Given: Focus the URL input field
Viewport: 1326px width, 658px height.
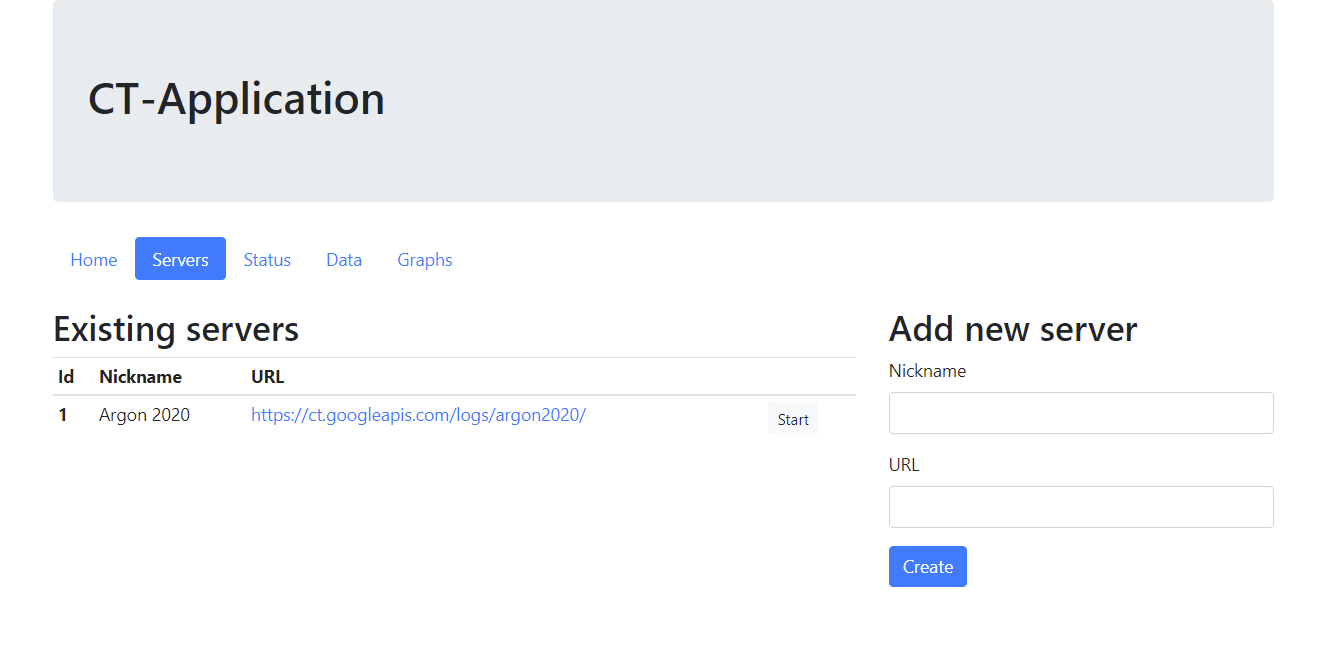Looking at the screenshot, I should [1081, 507].
